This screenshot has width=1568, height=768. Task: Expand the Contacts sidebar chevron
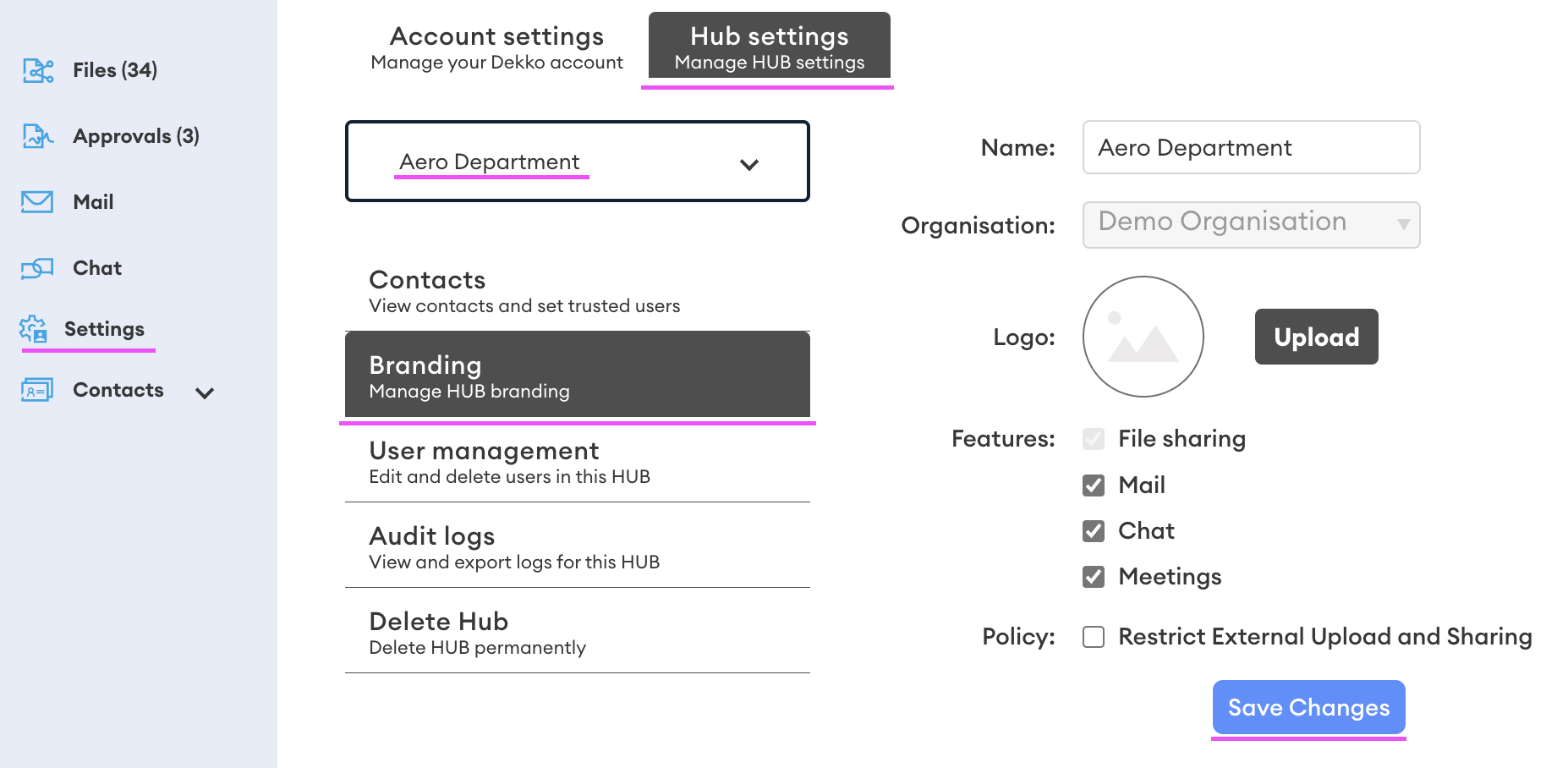205,392
